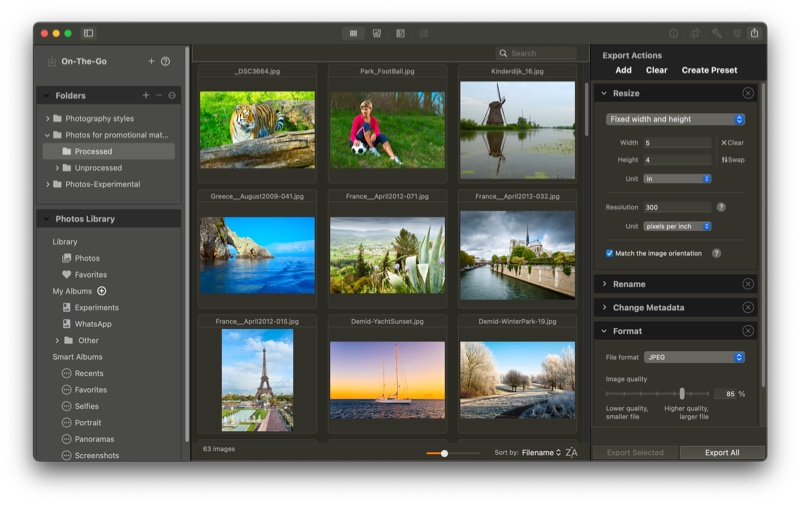Add a folder with the plus icon

pos(146,95)
